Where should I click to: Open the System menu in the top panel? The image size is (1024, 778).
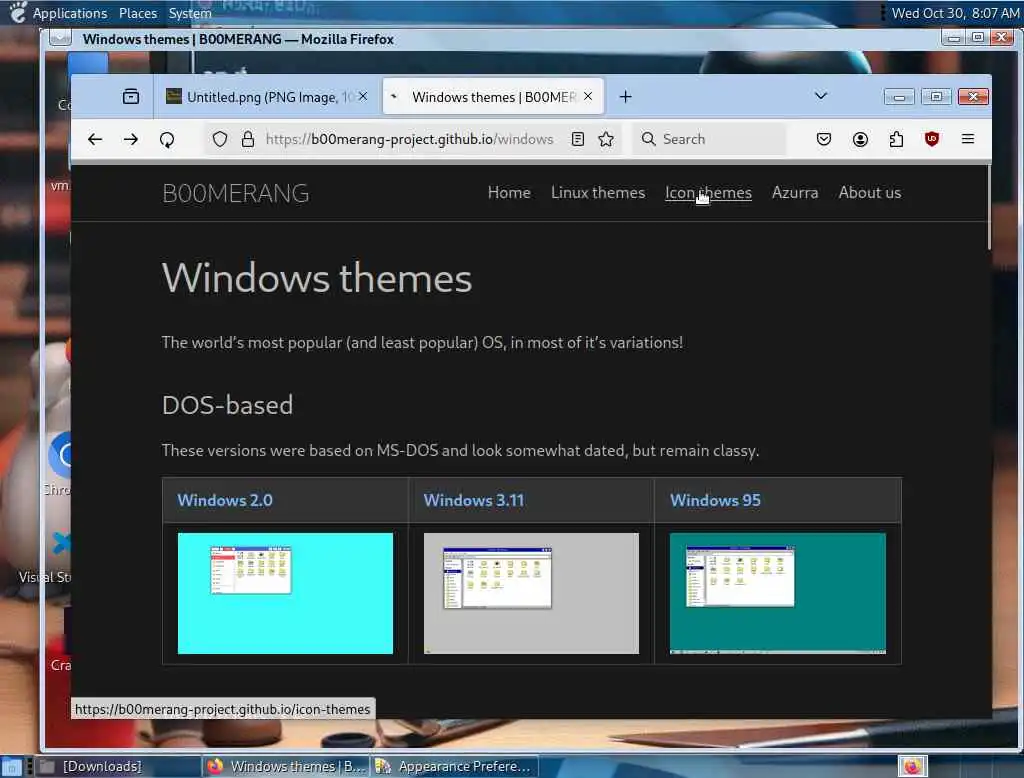coord(190,13)
